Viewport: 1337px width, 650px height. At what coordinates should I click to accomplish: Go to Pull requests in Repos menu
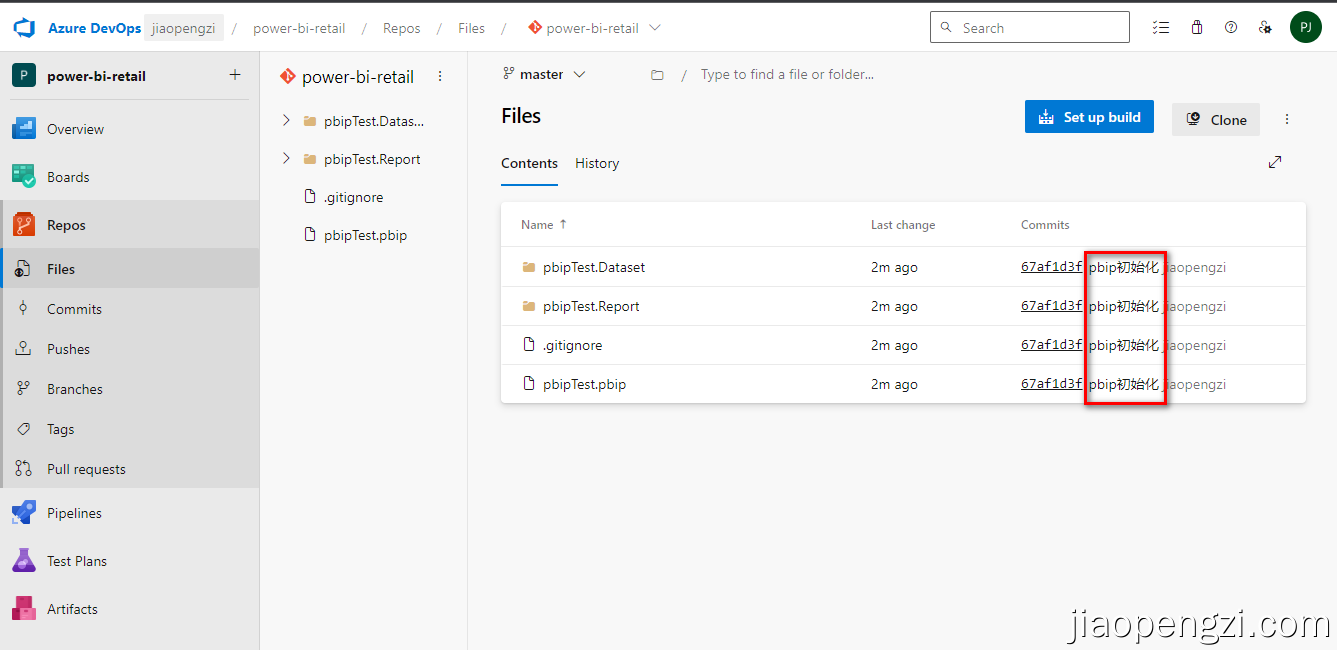86,469
